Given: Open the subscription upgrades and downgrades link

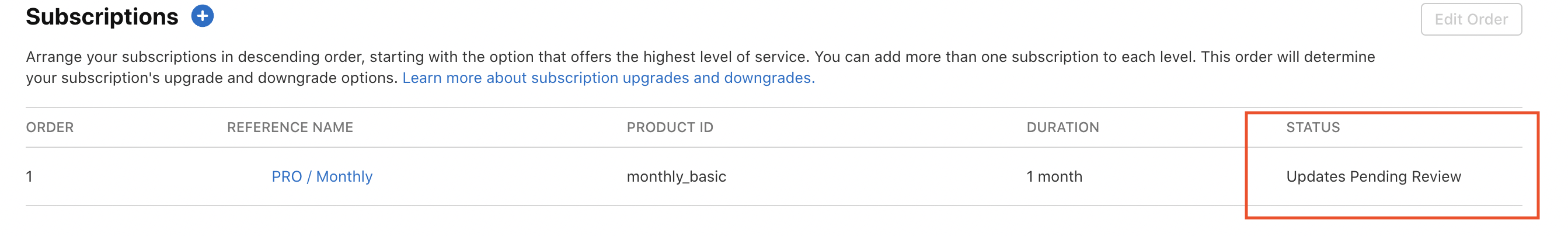Looking at the screenshot, I should pos(608,78).
